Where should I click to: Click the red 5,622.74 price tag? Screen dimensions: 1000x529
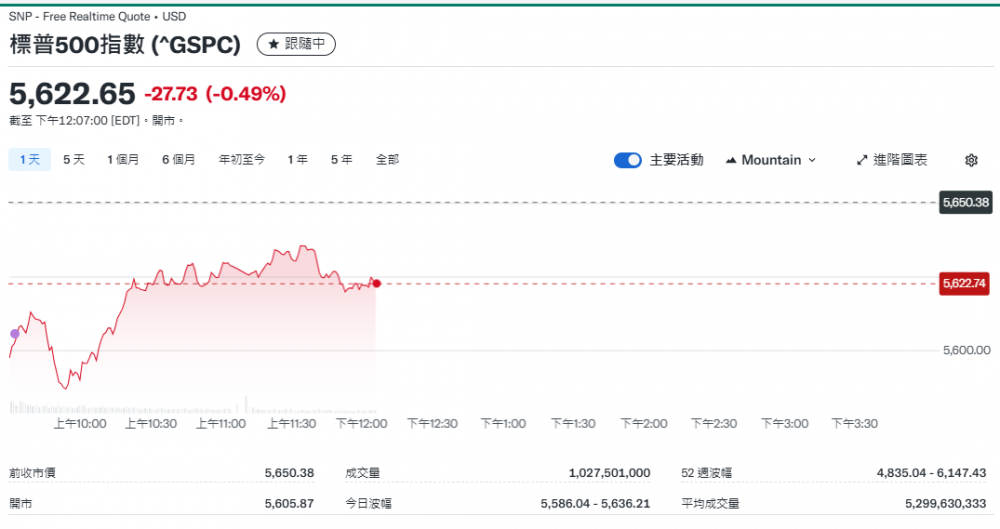click(x=965, y=284)
